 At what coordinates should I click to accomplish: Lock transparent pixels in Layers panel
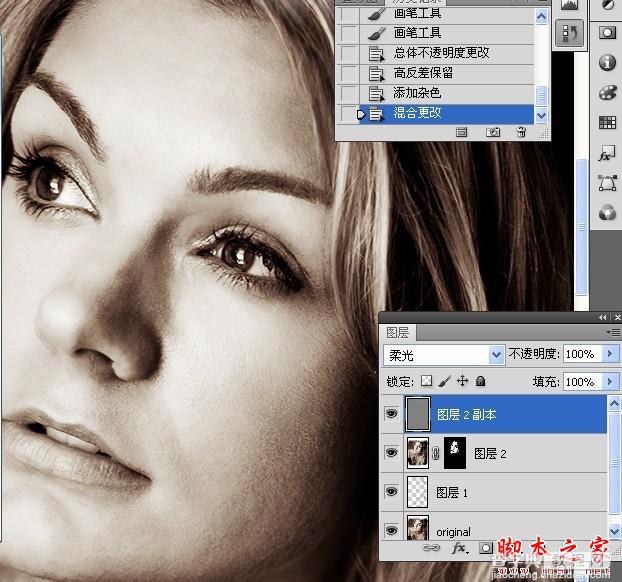[x=426, y=381]
